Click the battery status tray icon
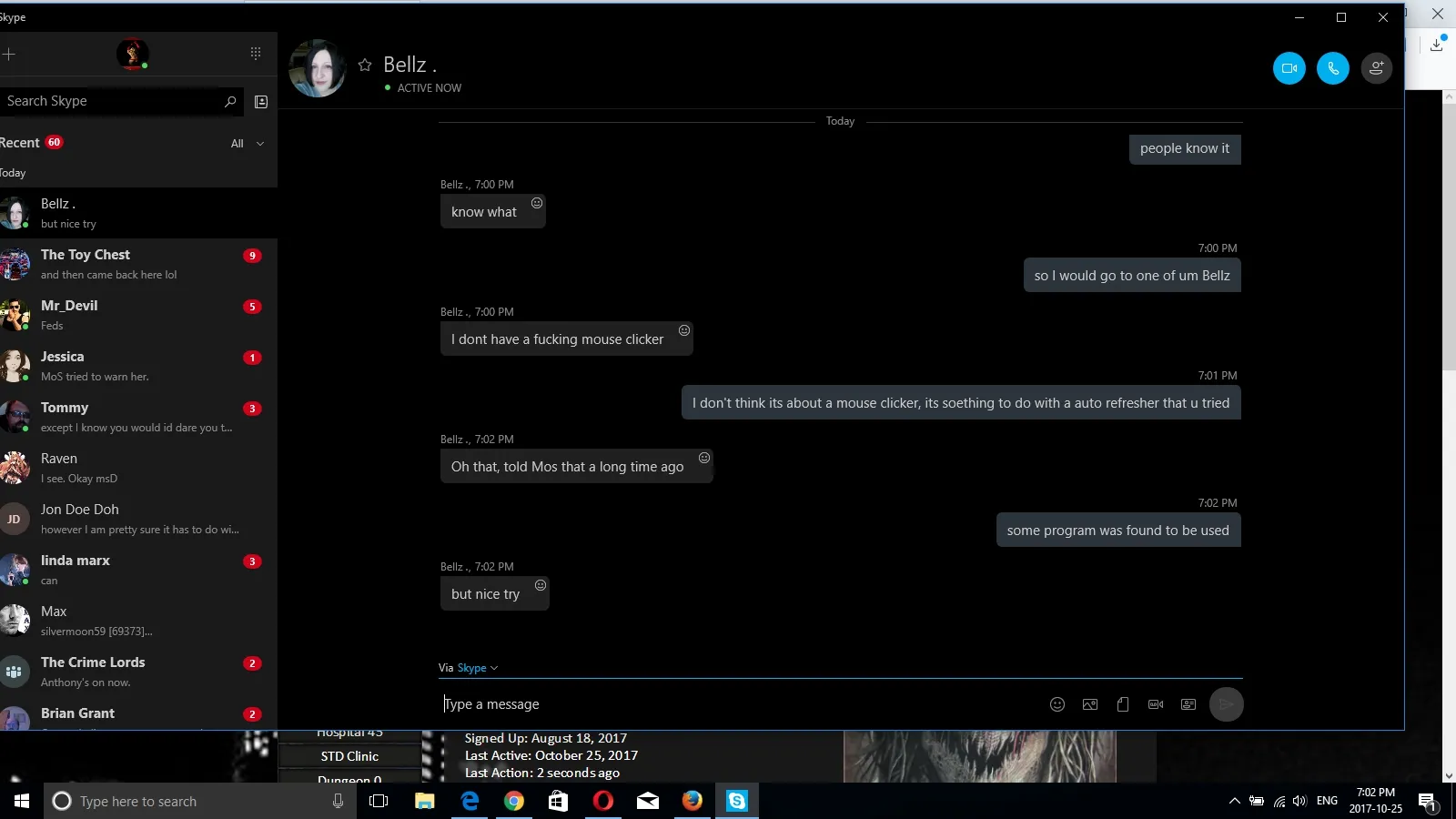The height and width of the screenshot is (819, 1456). pyautogui.click(x=1257, y=801)
